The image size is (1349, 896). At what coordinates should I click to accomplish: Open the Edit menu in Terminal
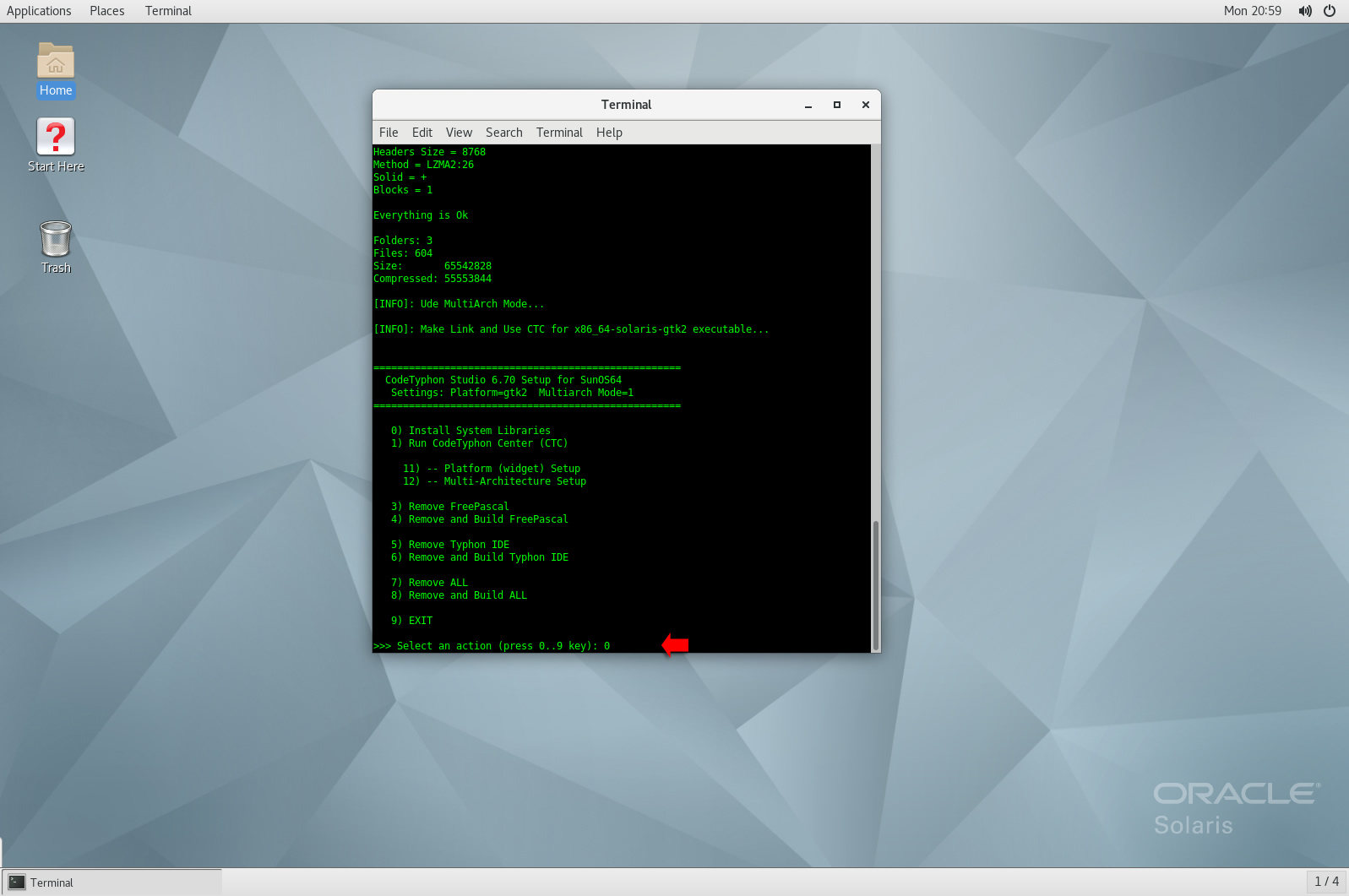click(x=422, y=133)
